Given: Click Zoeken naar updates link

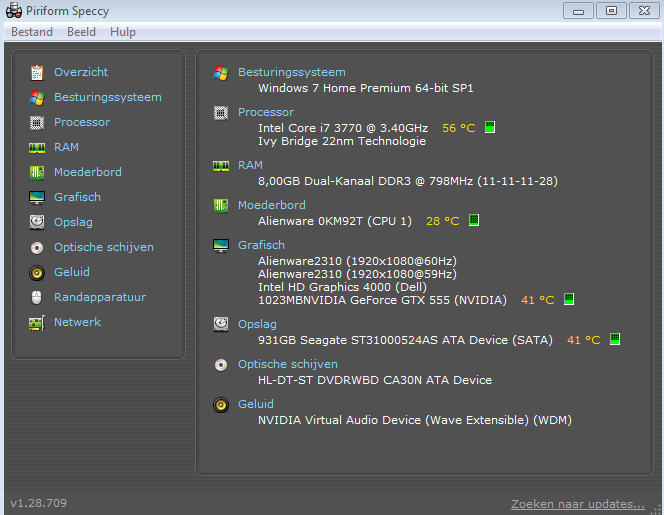Looking at the screenshot, I should coord(578,504).
